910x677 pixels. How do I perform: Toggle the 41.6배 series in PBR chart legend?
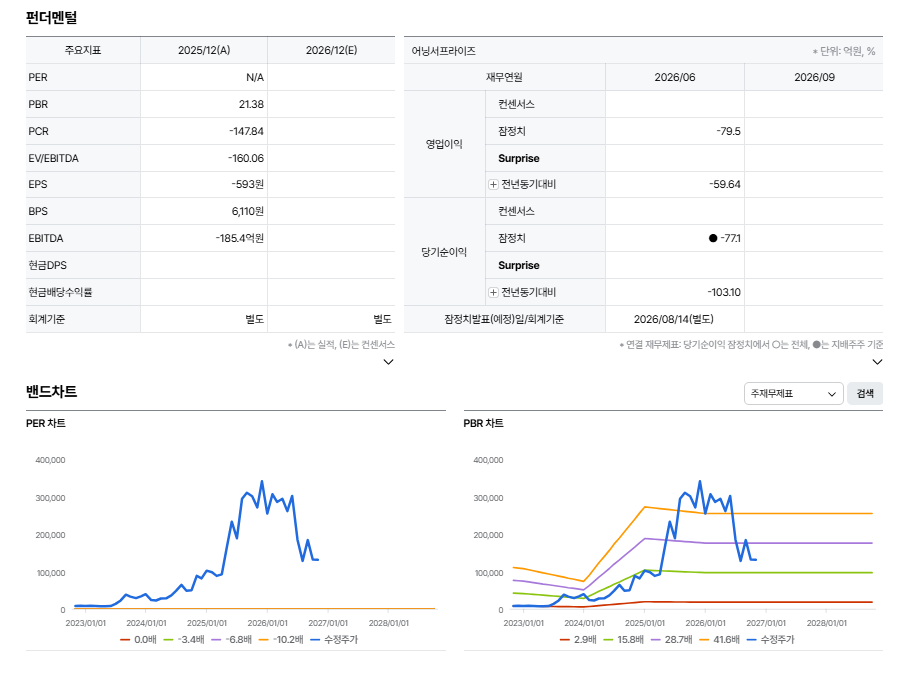(x=719, y=639)
